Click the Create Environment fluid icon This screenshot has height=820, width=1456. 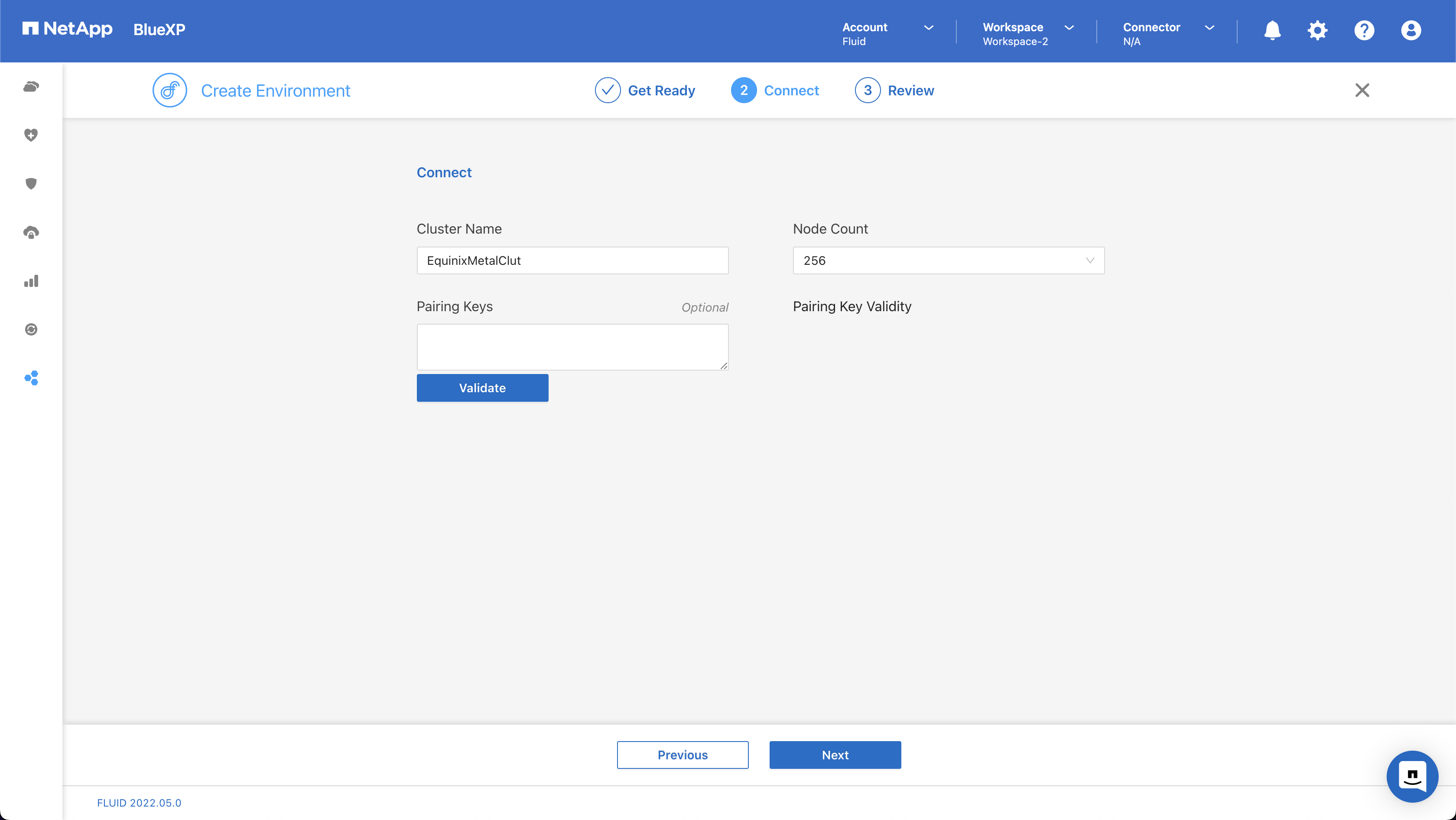click(169, 91)
